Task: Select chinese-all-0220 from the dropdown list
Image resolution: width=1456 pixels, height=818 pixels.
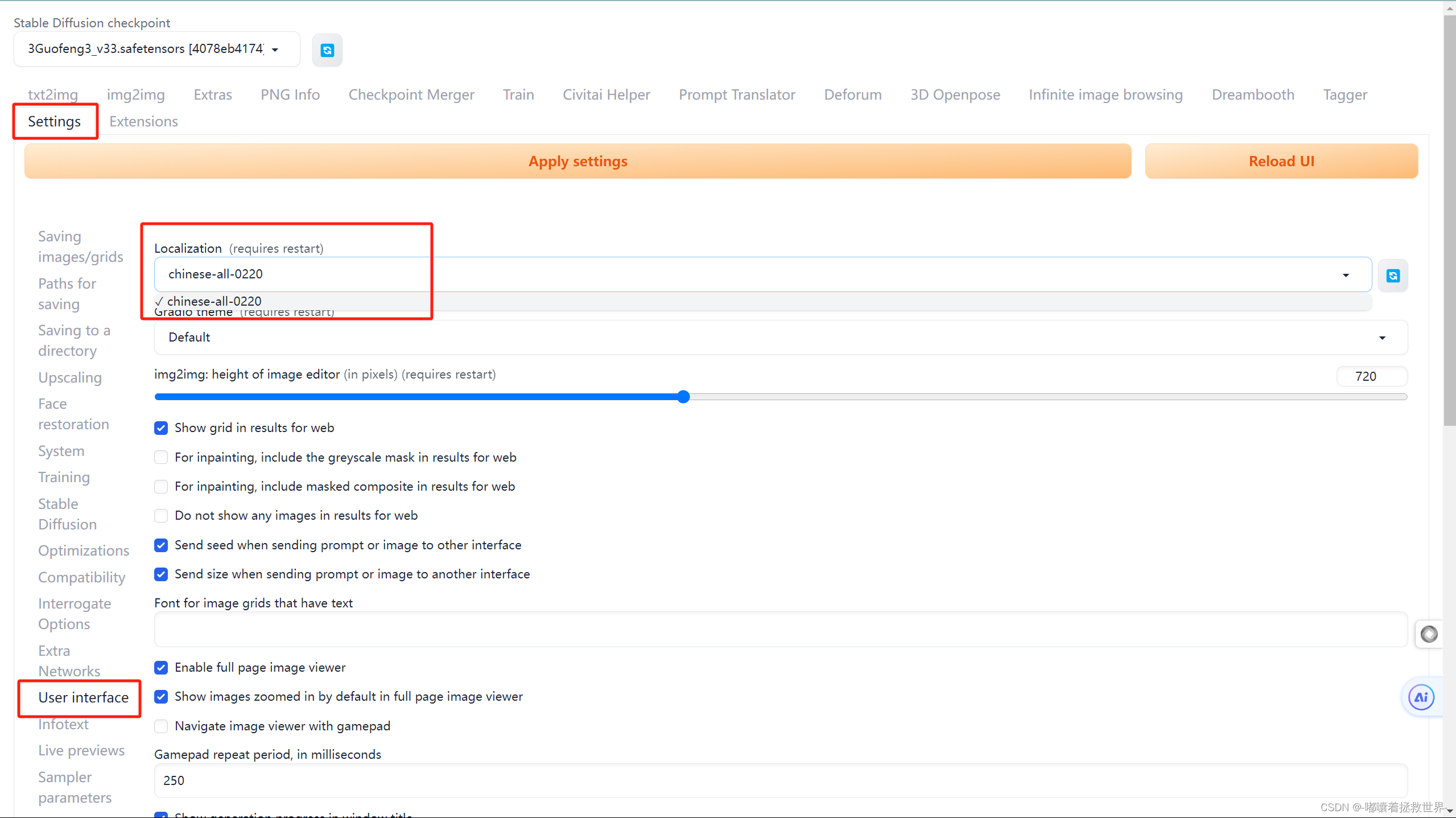Action: click(215, 301)
